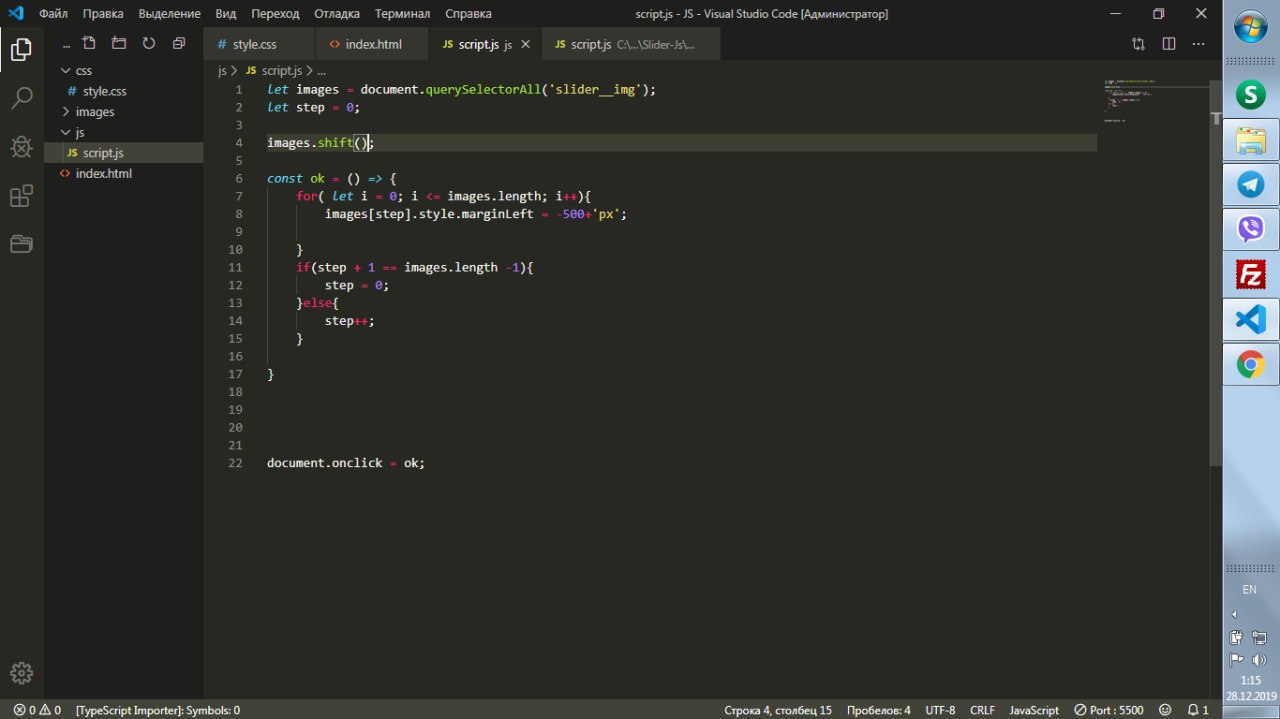This screenshot has width=1280, height=719.
Task: Switch to the index.html tab
Action: [372, 45]
